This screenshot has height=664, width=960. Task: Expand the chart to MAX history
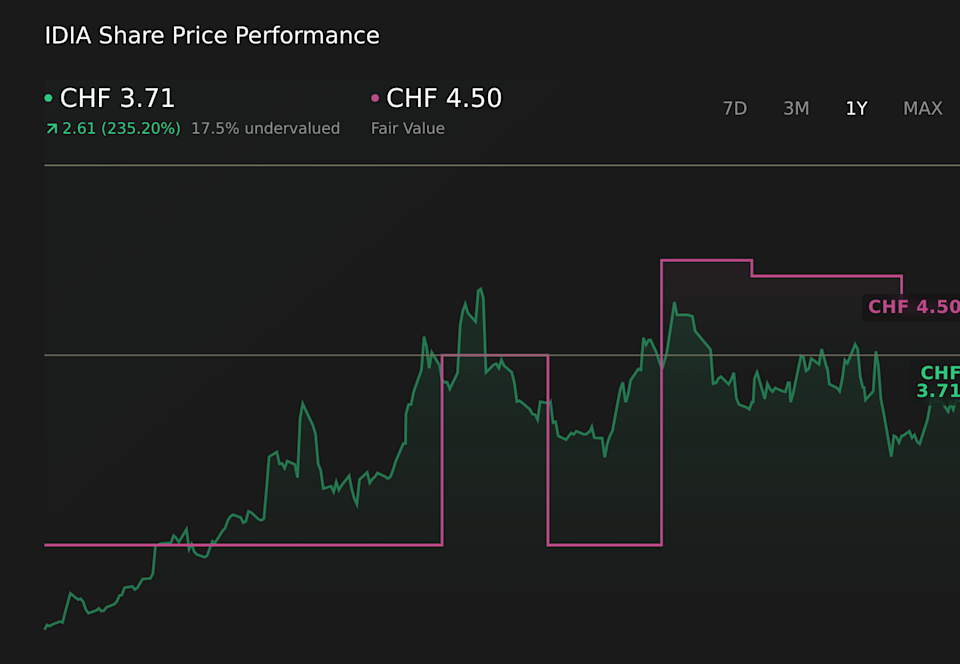pos(922,108)
